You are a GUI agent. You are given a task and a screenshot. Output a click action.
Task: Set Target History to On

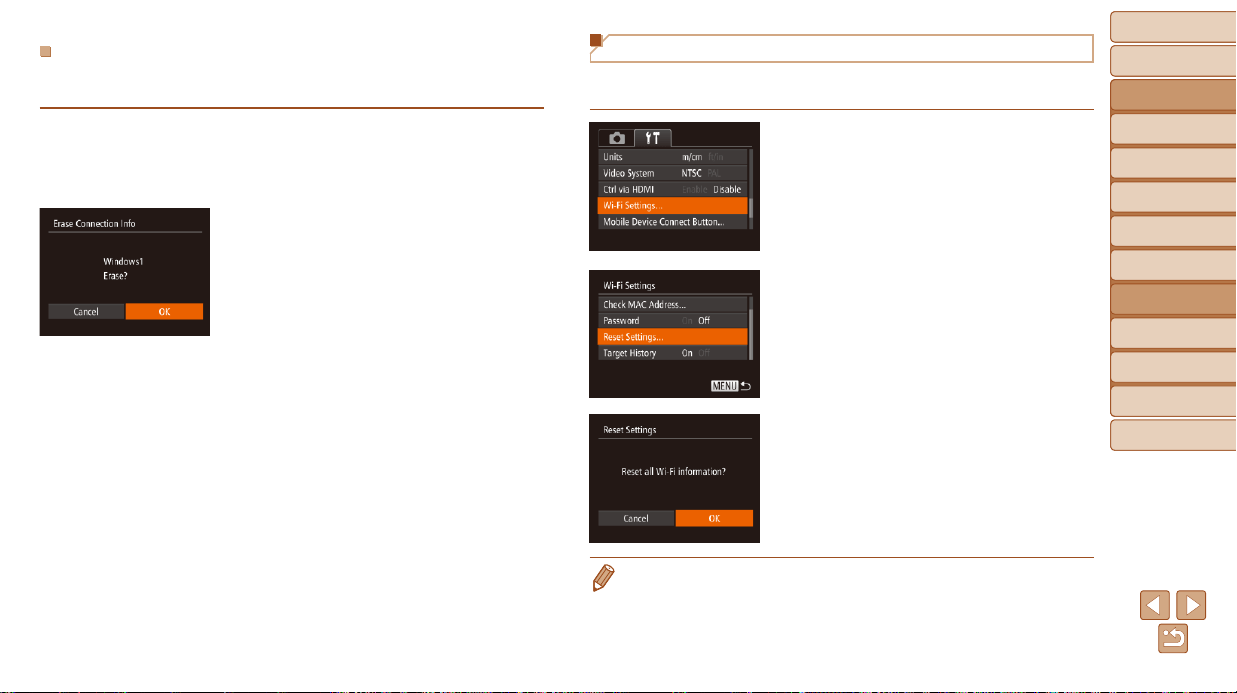tap(688, 353)
